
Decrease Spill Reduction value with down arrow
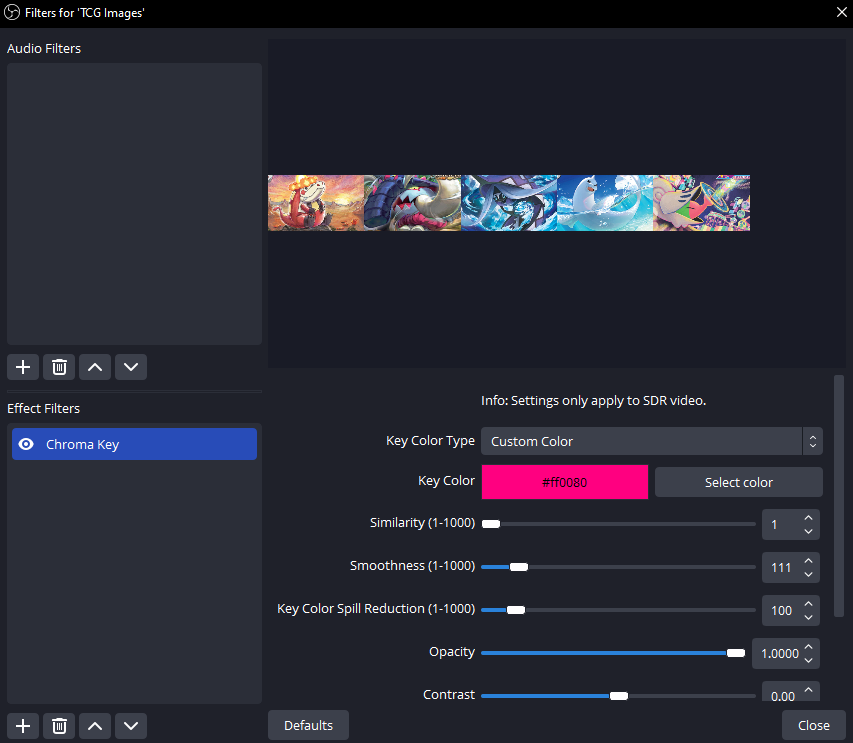[x=808, y=617]
